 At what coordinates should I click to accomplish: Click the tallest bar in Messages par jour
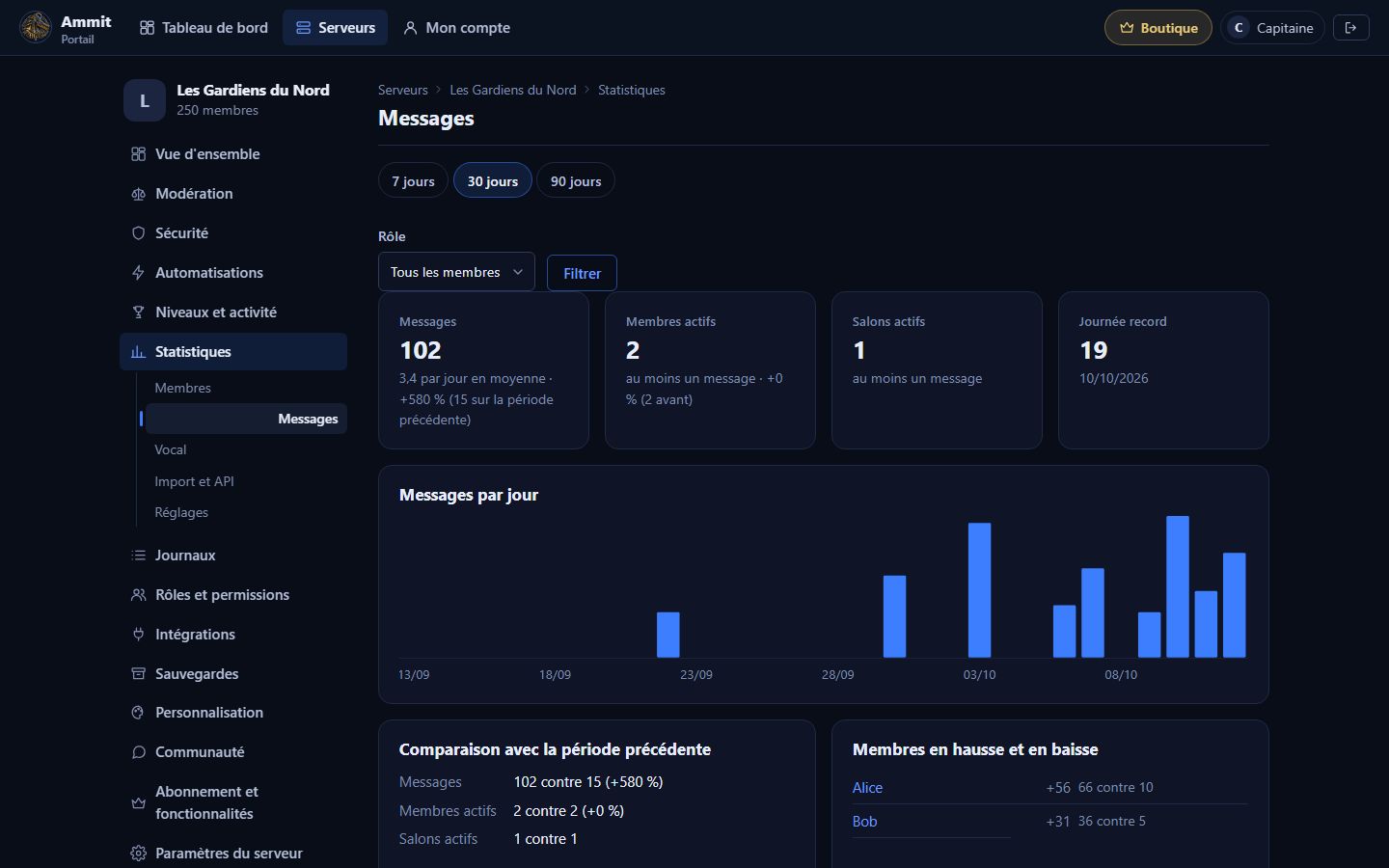tap(1177, 586)
